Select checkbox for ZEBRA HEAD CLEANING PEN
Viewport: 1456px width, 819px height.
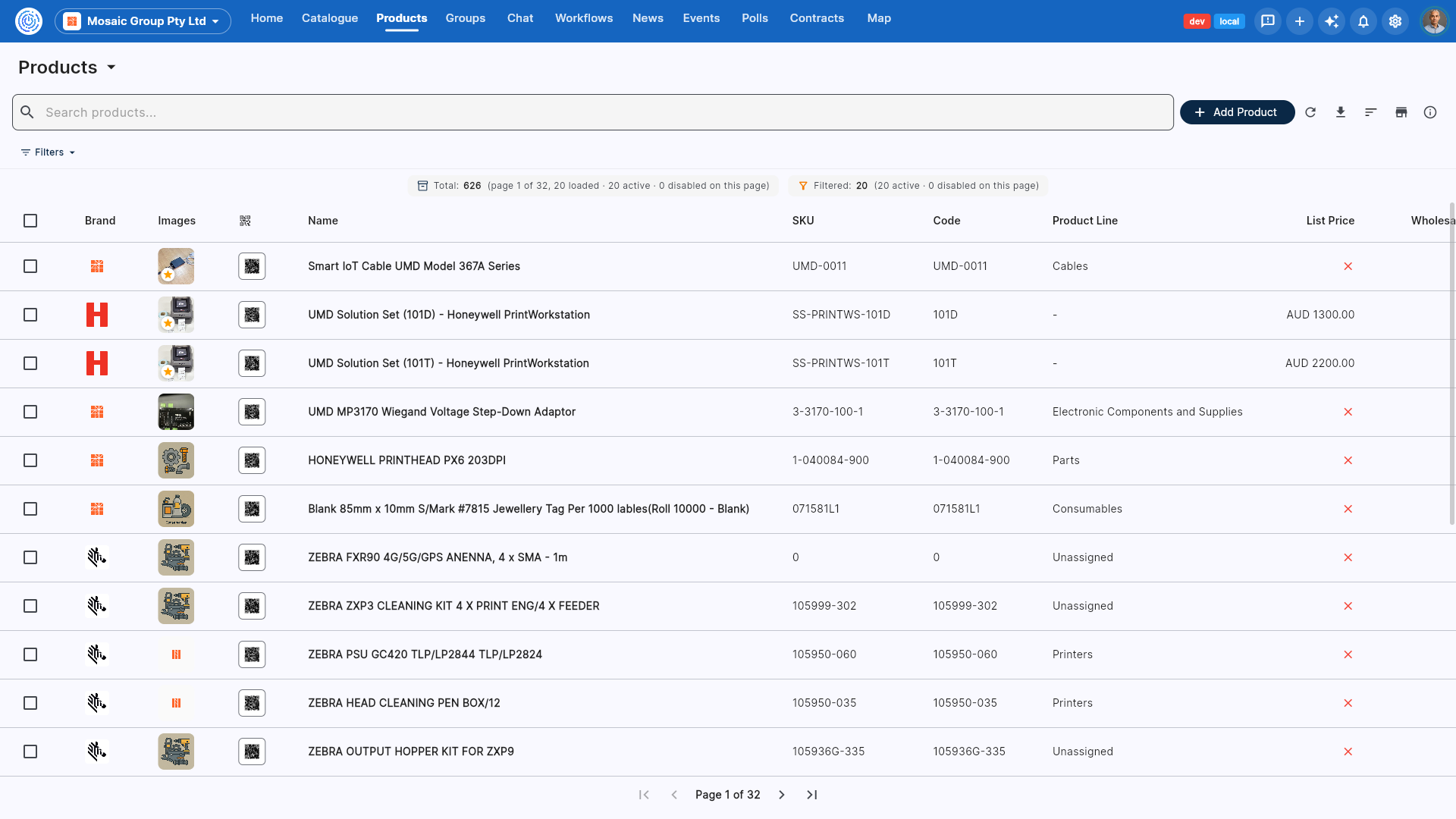tap(30, 703)
